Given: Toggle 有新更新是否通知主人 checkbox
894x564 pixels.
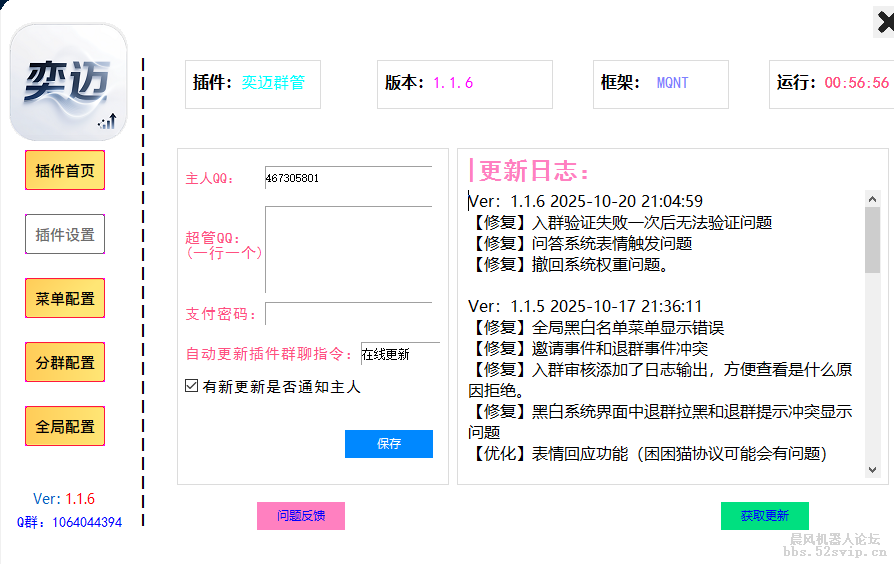Looking at the screenshot, I should pyautogui.click(x=192, y=386).
